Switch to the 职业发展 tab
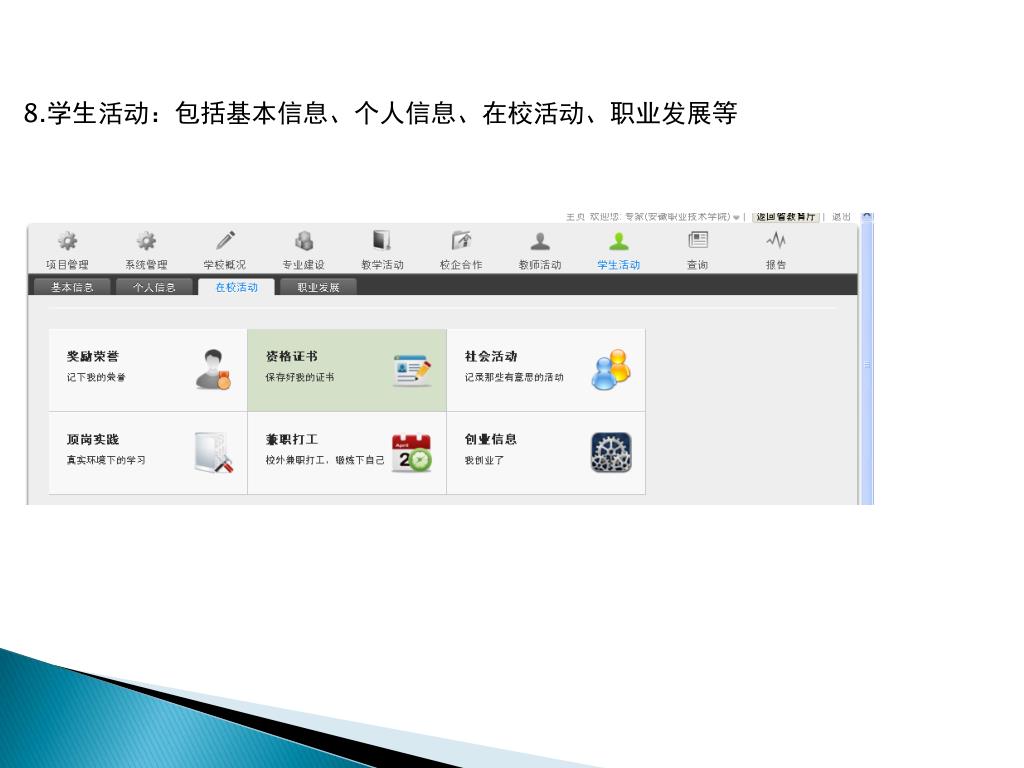The width and height of the screenshot is (1024, 768). tap(318, 287)
